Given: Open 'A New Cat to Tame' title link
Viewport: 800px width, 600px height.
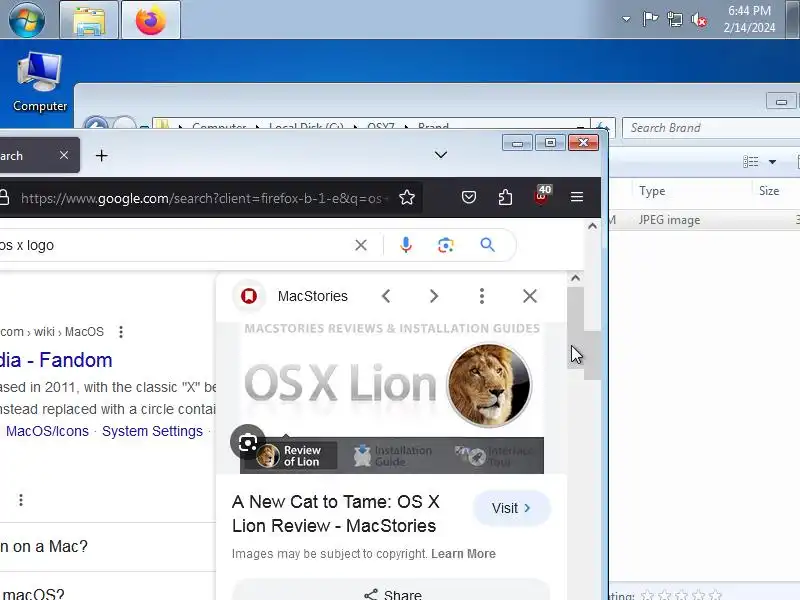Looking at the screenshot, I should (x=336, y=514).
